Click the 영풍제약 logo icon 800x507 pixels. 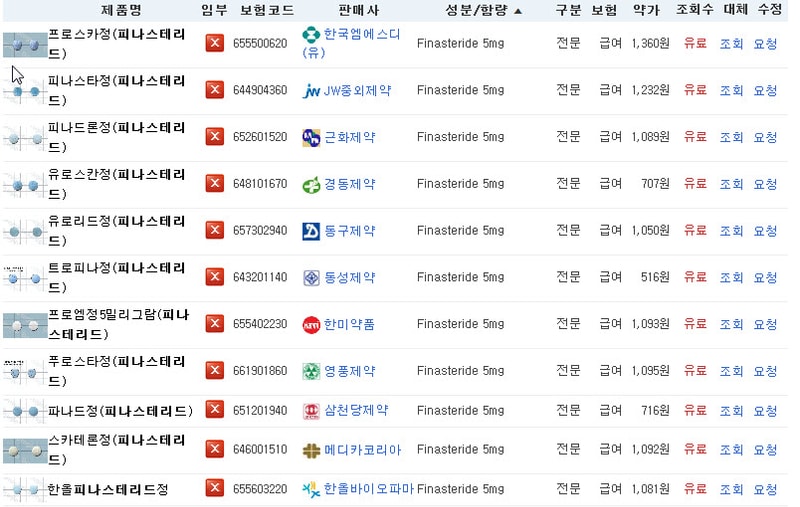coord(311,371)
